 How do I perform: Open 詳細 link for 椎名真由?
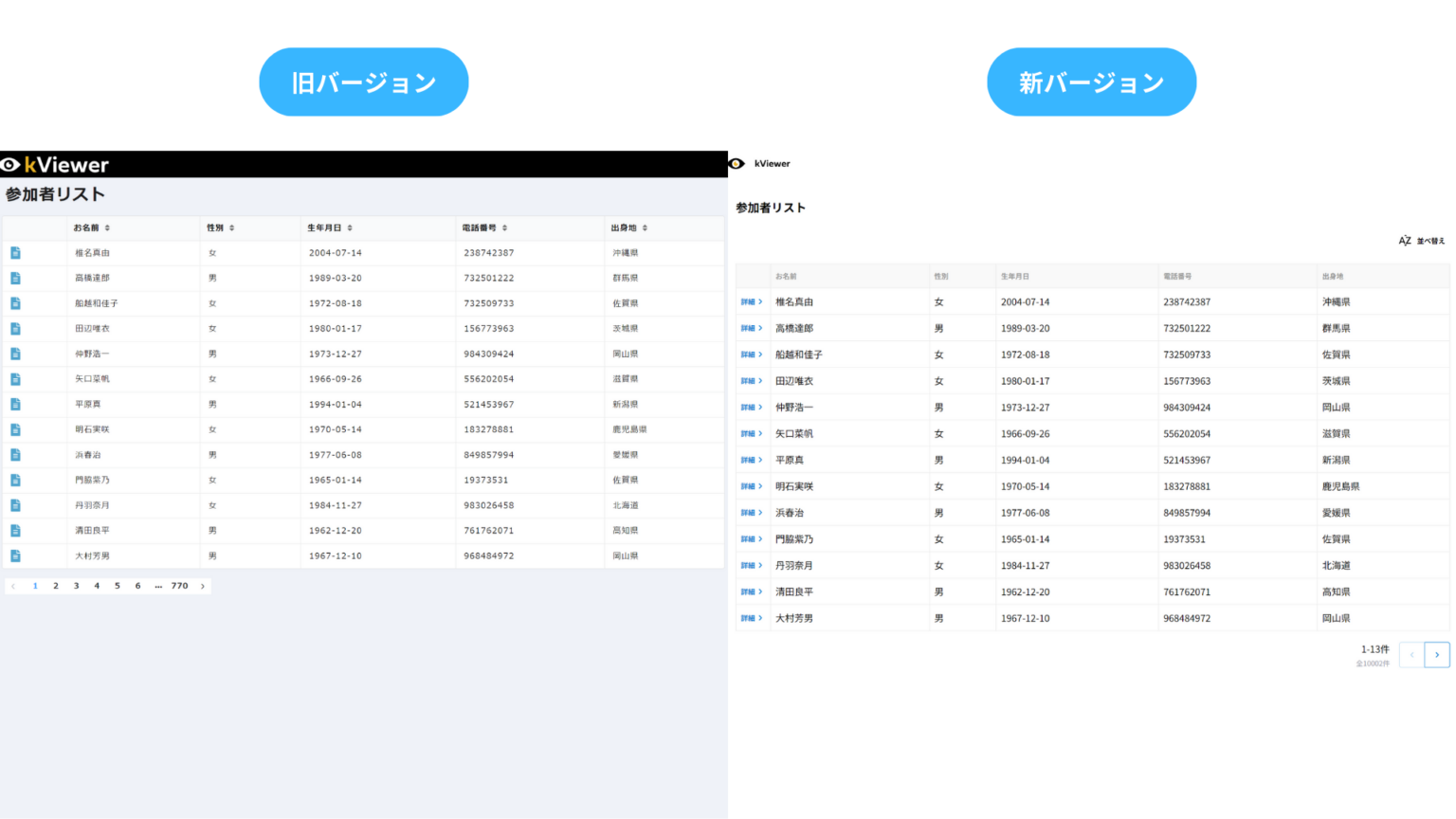(752, 302)
